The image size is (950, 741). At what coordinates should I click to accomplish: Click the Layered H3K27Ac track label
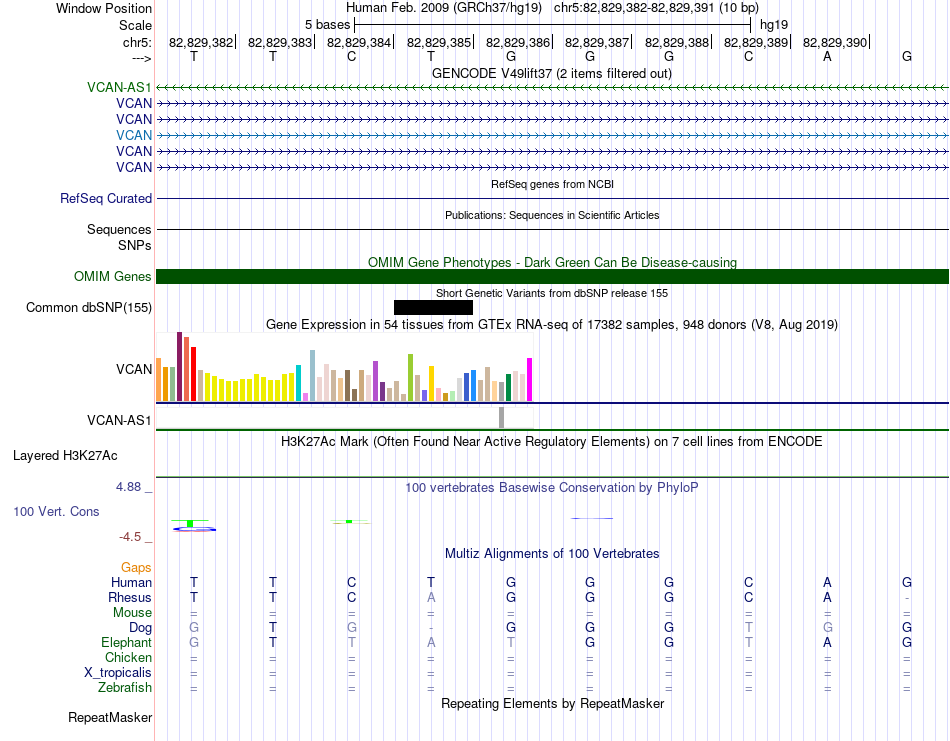(65, 455)
